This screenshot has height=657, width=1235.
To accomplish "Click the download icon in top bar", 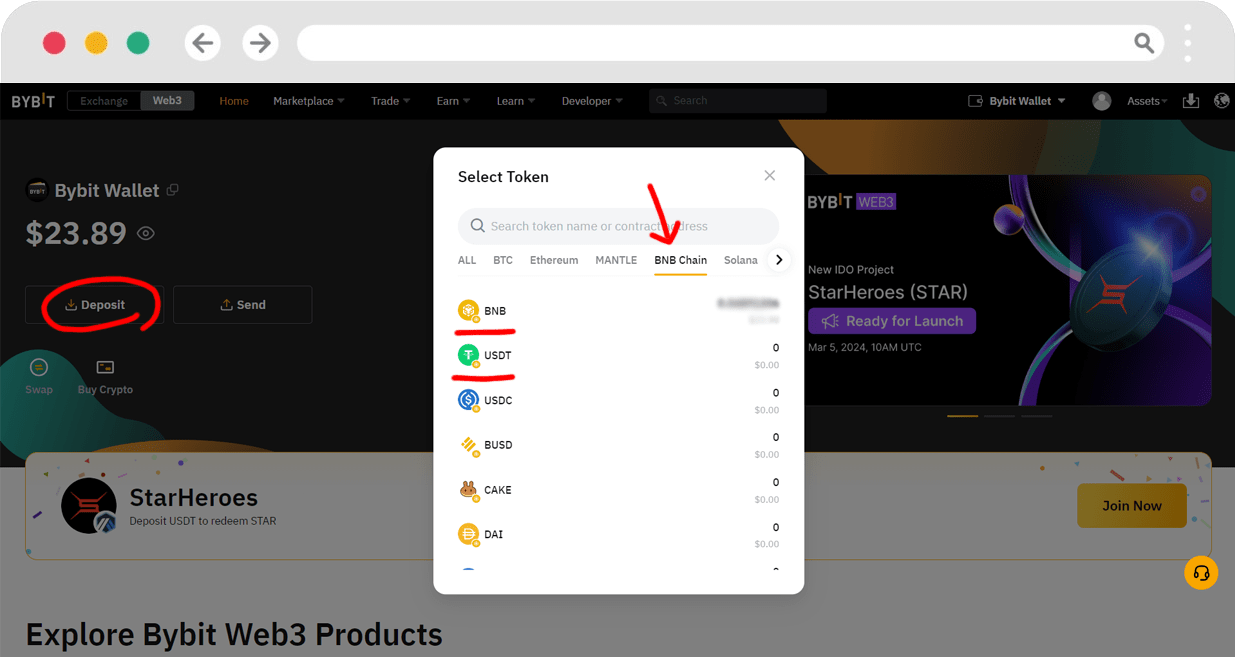I will [1190, 101].
